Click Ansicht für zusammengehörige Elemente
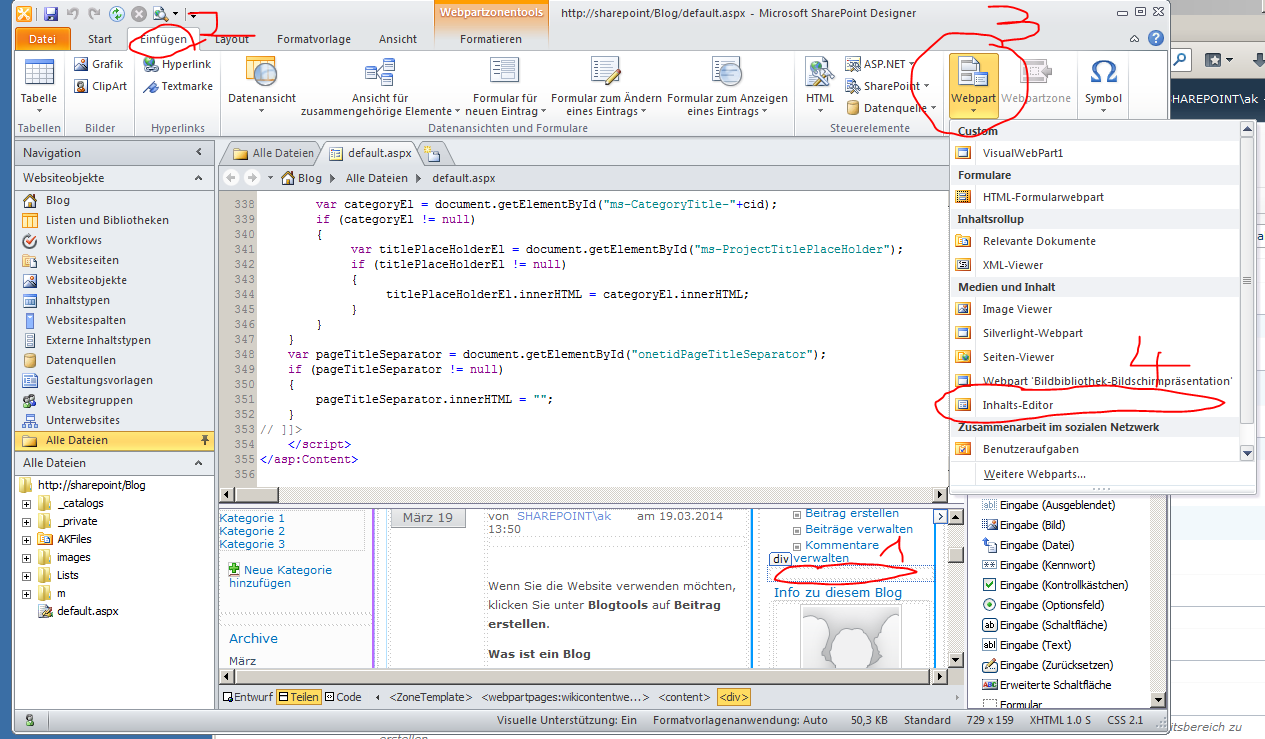This screenshot has height=739, width=1265. pyautogui.click(x=380, y=86)
